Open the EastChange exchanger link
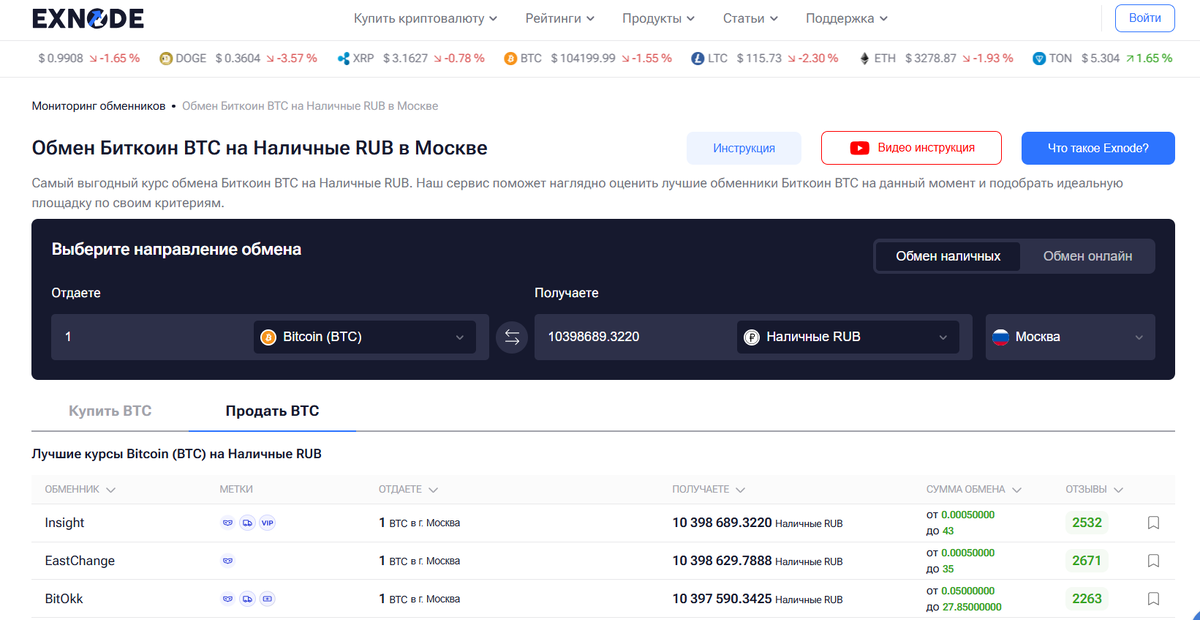The height and width of the screenshot is (620, 1200). coord(80,561)
